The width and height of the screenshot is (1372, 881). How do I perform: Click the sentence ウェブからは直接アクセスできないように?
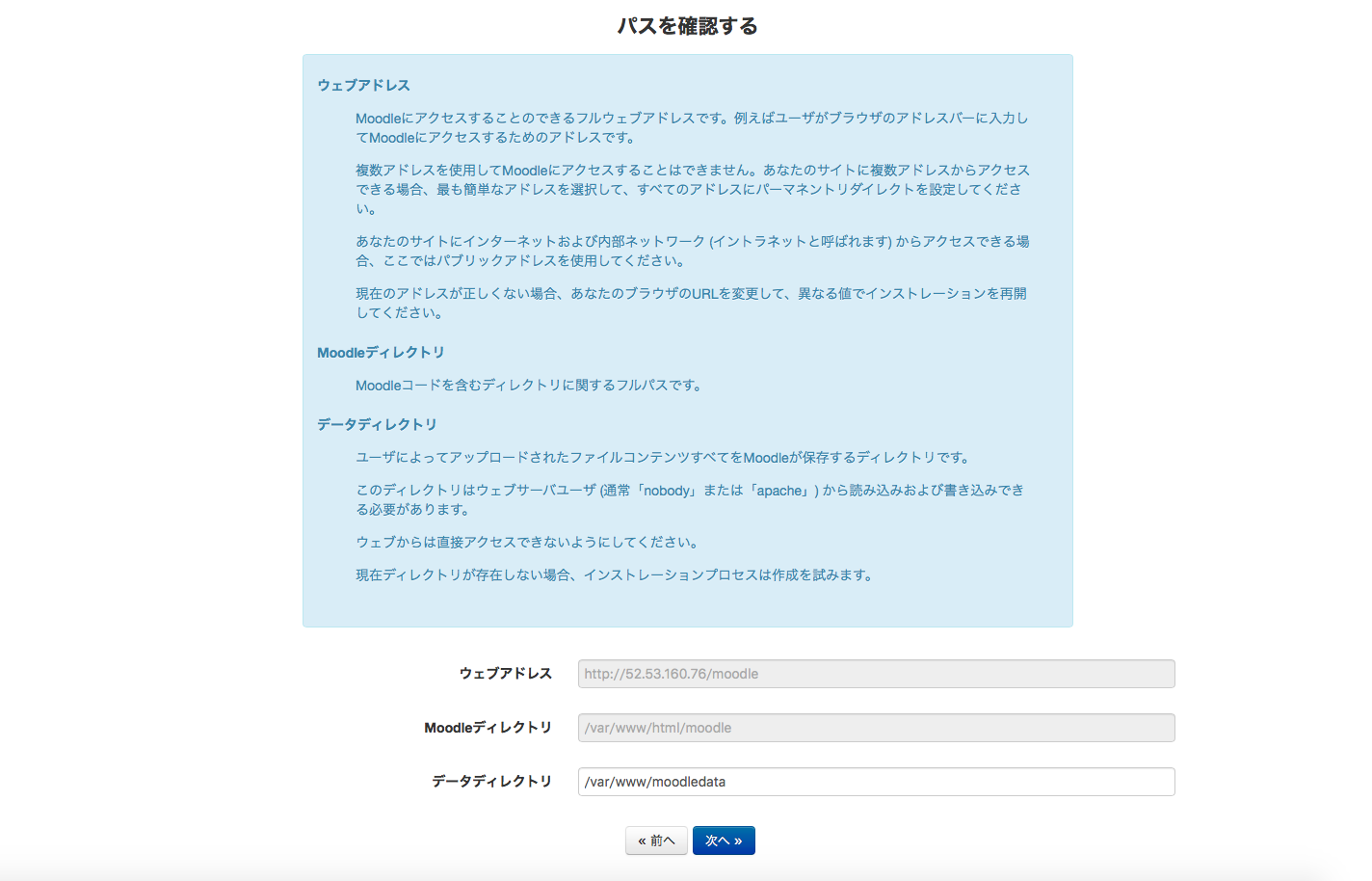527,543
